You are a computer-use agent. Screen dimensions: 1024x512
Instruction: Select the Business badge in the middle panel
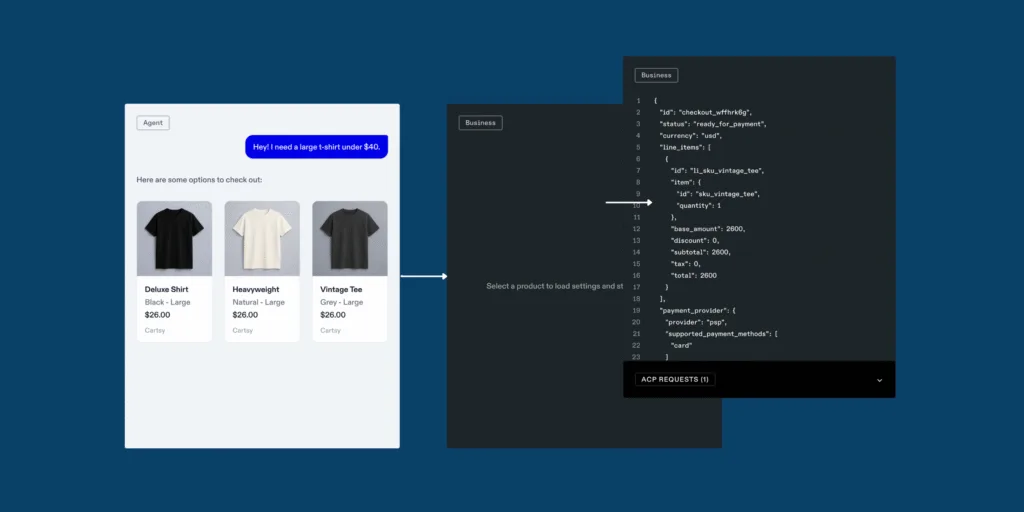click(480, 123)
